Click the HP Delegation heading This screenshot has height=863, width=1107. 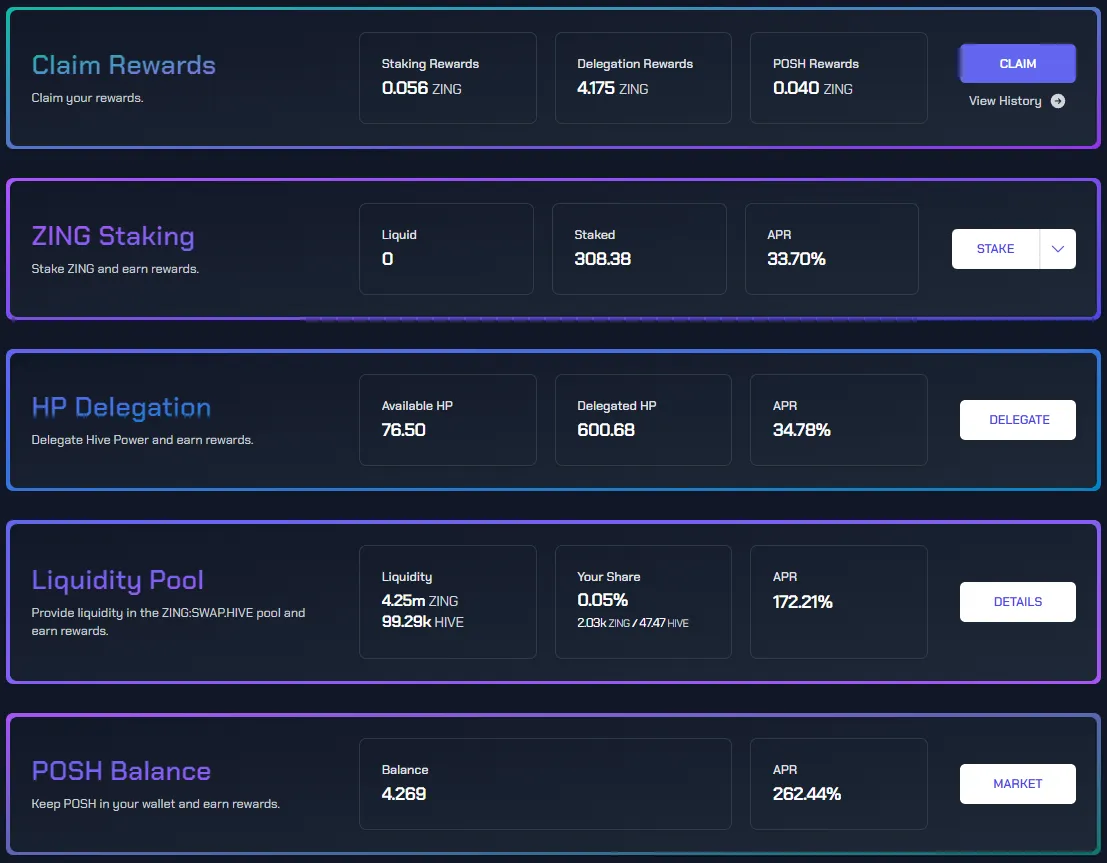(x=121, y=407)
